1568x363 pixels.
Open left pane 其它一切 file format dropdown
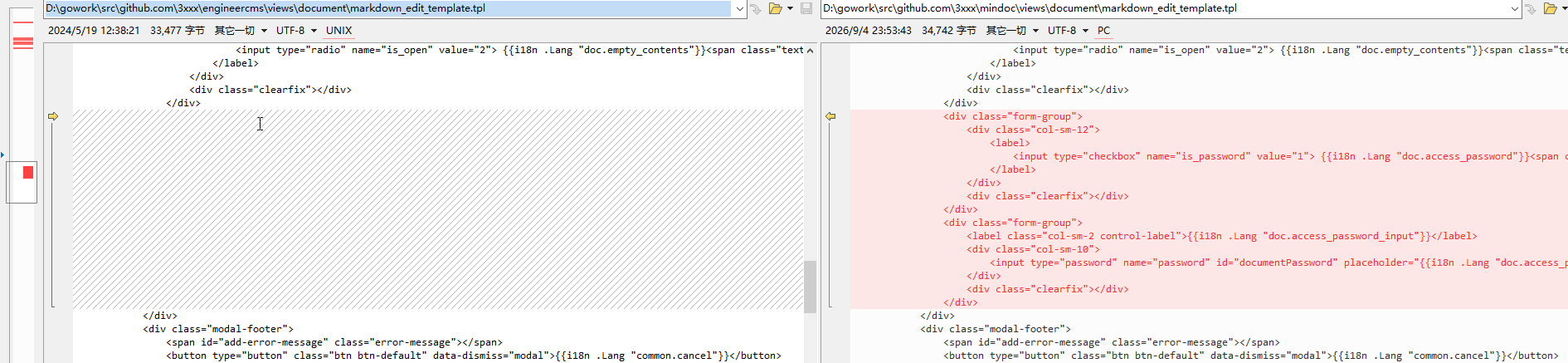(x=241, y=31)
